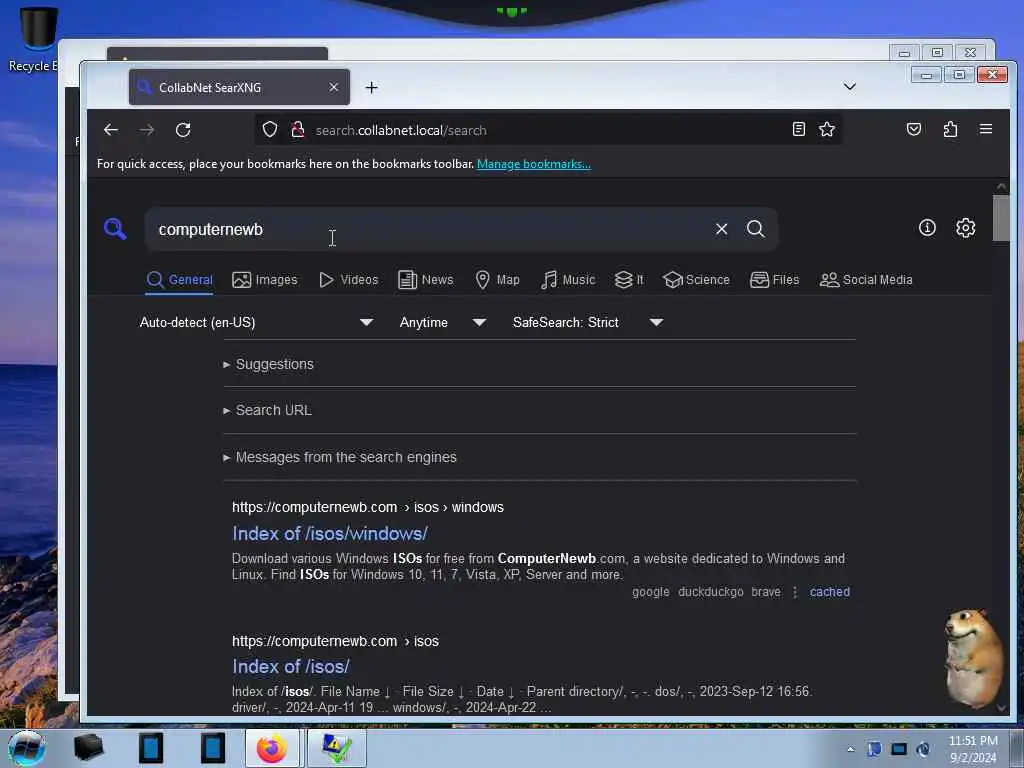
Task: Open the Index of /isos/windows/ result
Action: [330, 534]
